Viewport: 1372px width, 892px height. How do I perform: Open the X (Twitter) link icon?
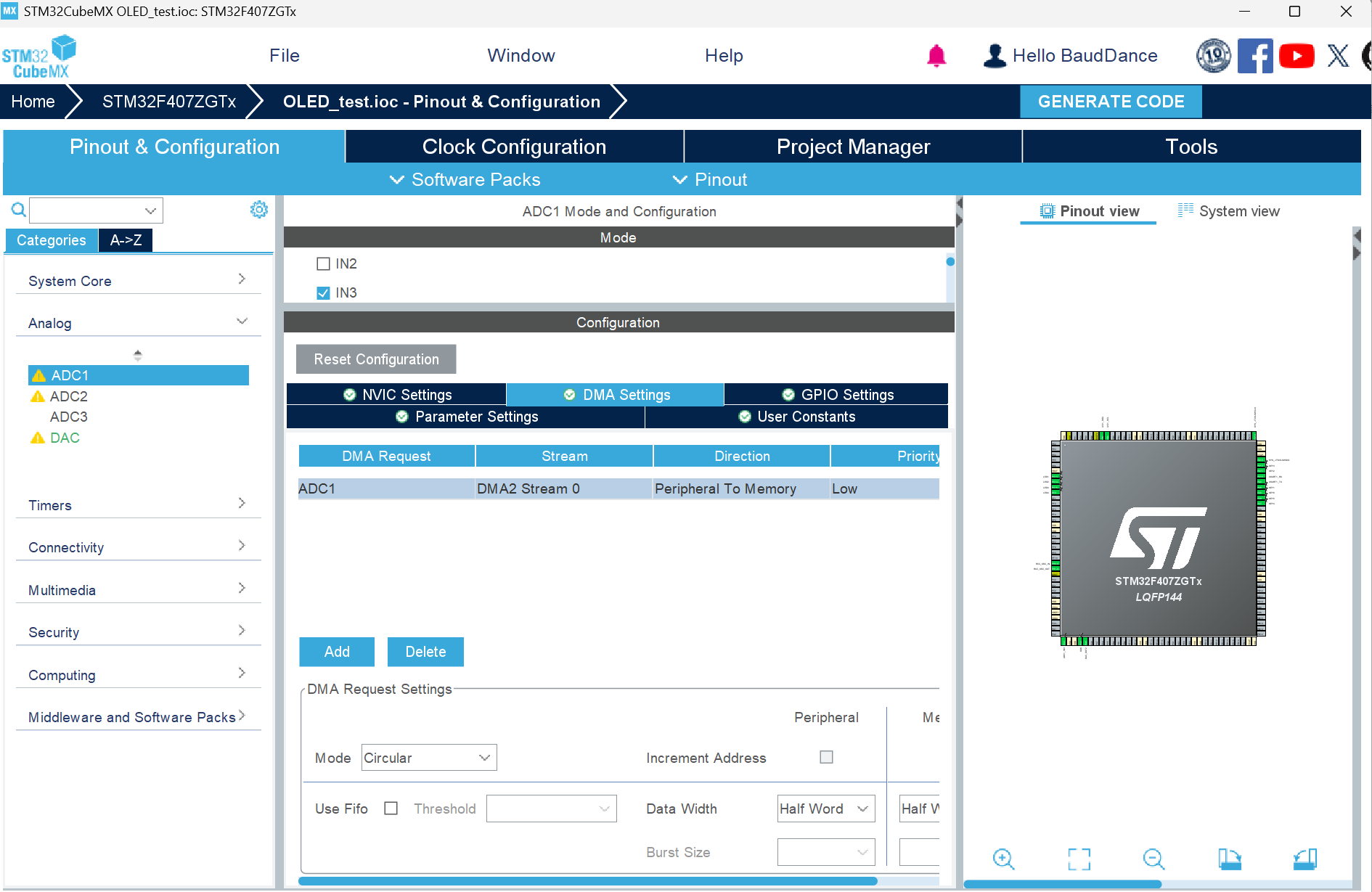coord(1338,56)
